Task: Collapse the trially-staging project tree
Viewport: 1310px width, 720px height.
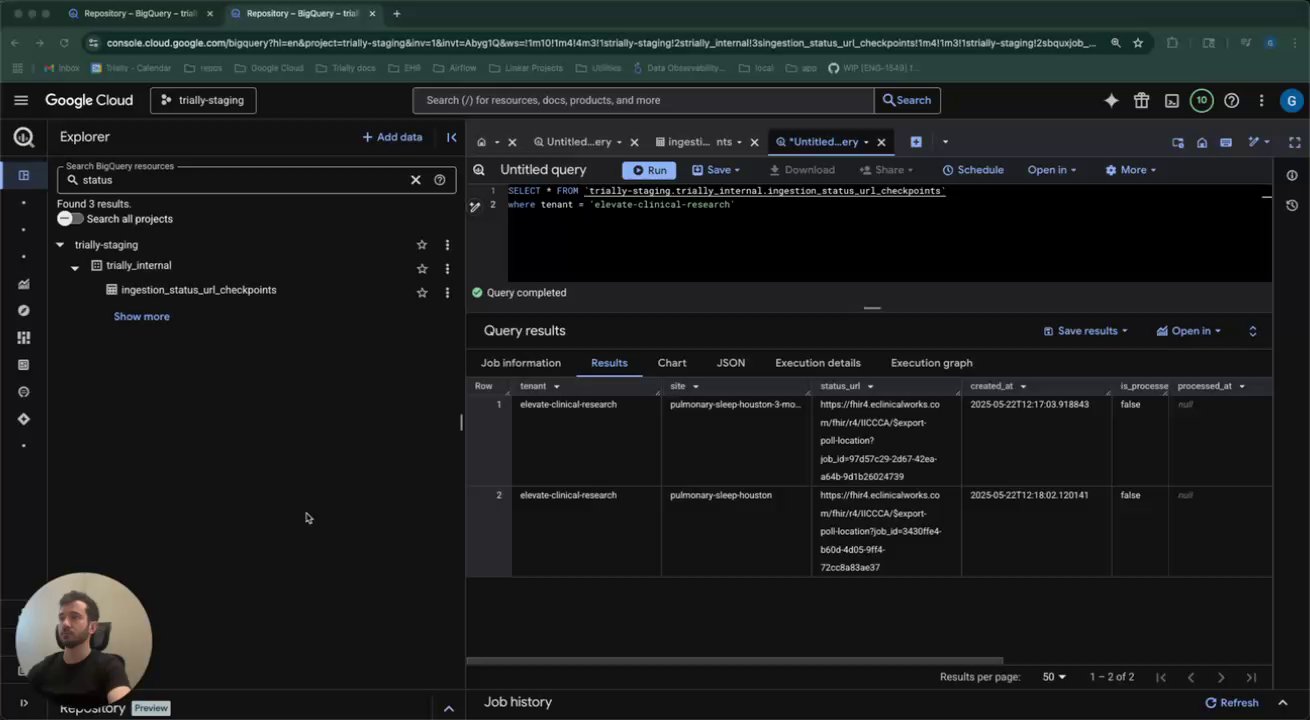Action: (x=60, y=245)
